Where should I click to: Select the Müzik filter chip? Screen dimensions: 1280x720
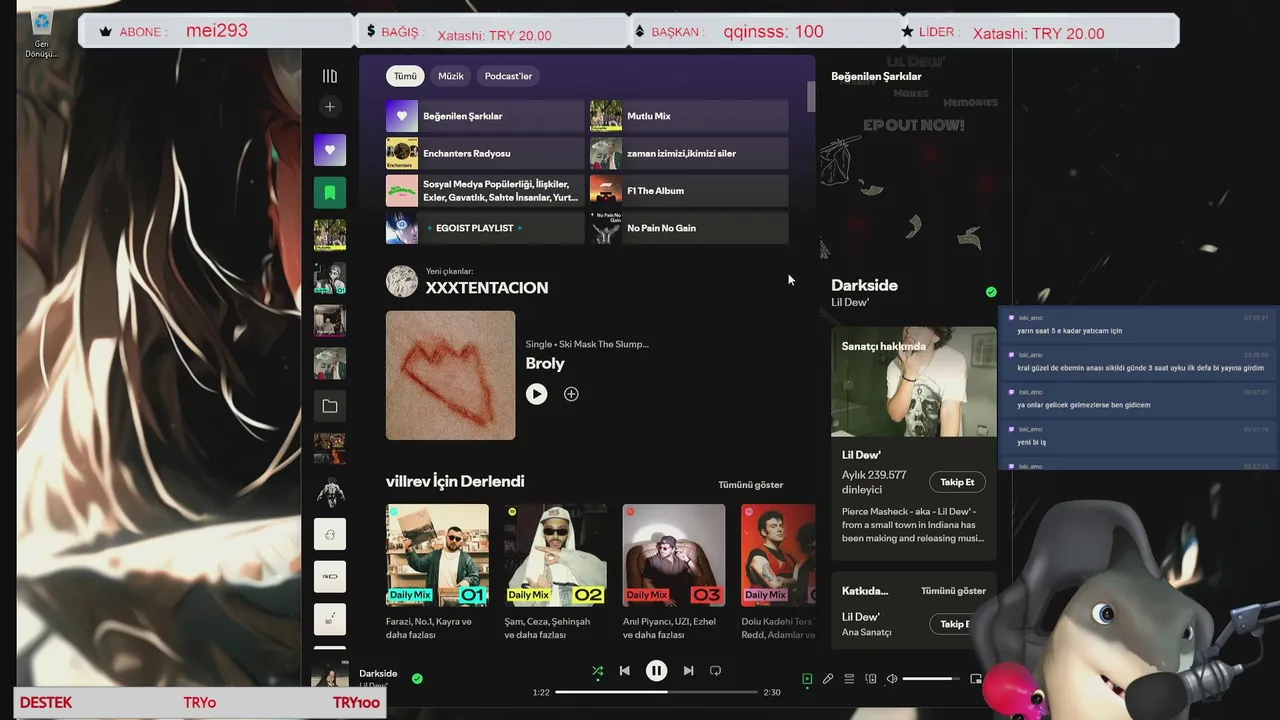pos(451,76)
